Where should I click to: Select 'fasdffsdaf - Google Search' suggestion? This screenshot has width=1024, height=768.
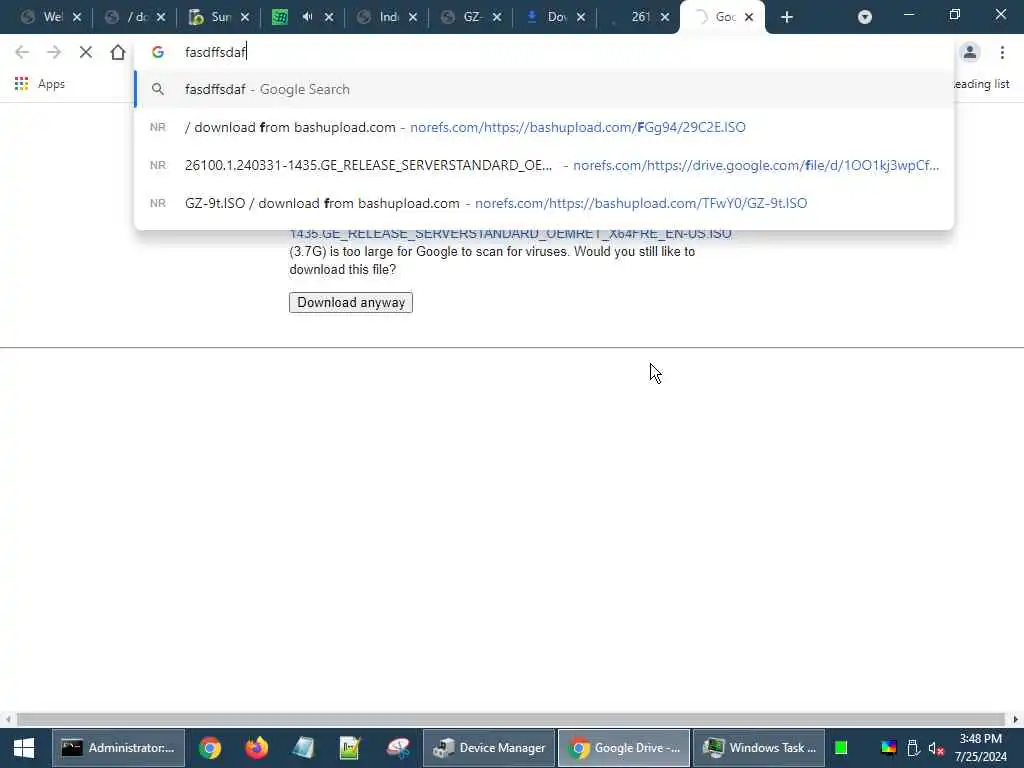(x=543, y=89)
